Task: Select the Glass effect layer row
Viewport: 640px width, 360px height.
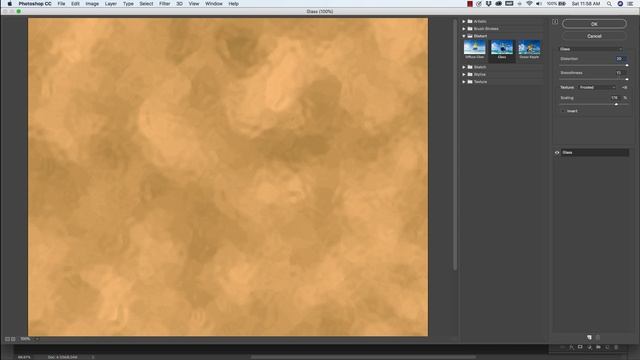Action: click(x=595, y=153)
